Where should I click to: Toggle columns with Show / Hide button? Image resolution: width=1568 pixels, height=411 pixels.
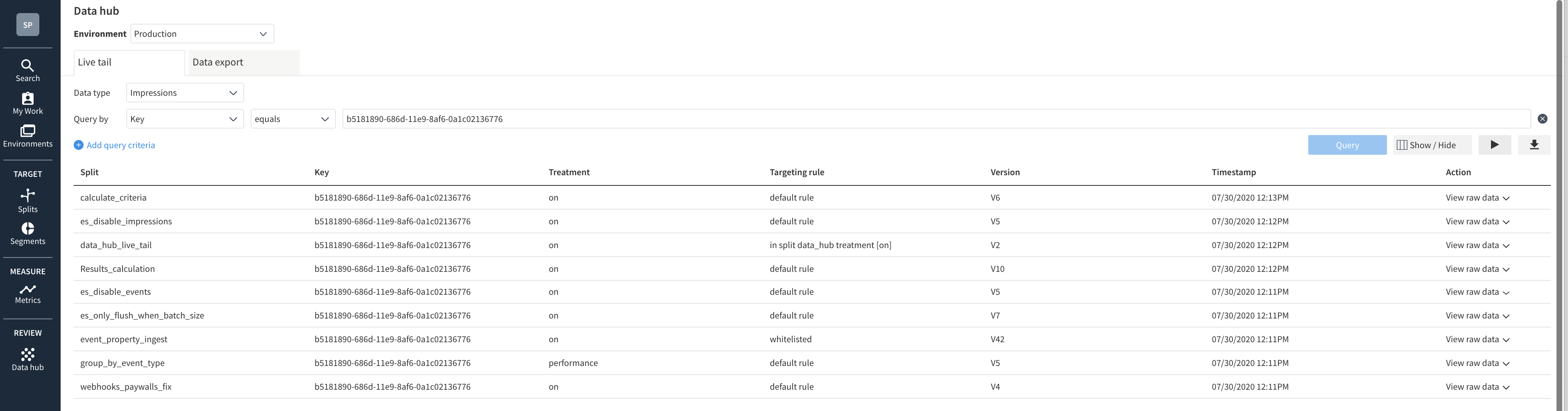click(1432, 145)
